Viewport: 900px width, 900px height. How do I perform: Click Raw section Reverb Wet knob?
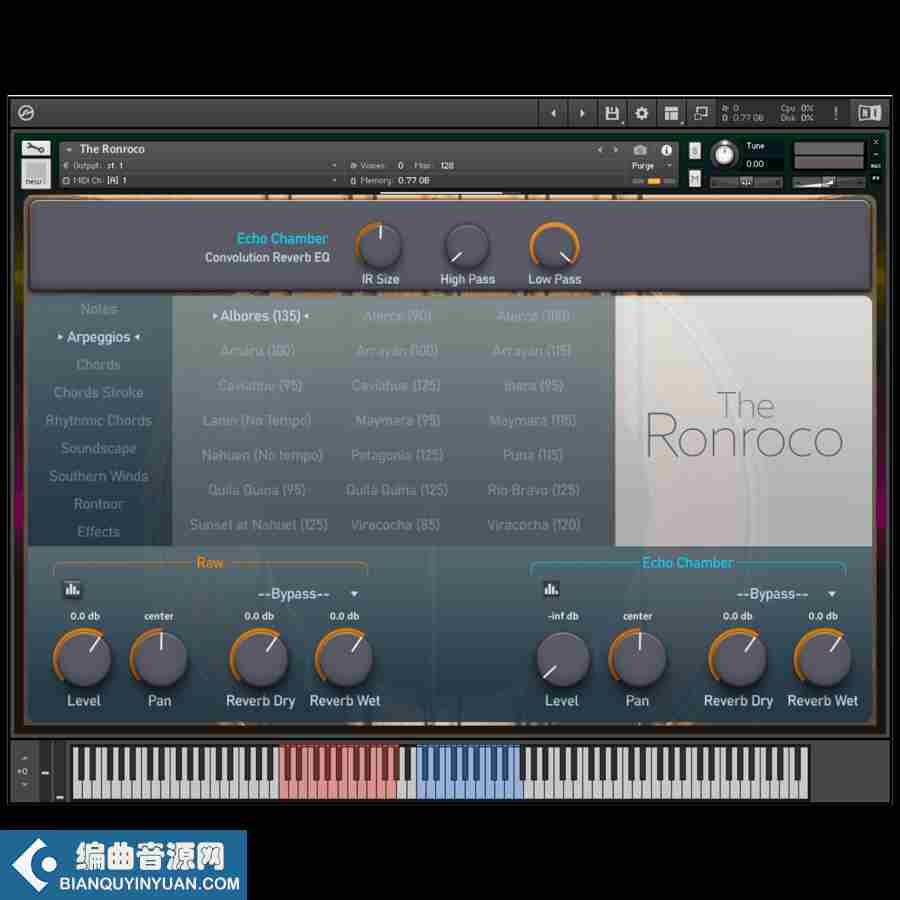(x=344, y=658)
